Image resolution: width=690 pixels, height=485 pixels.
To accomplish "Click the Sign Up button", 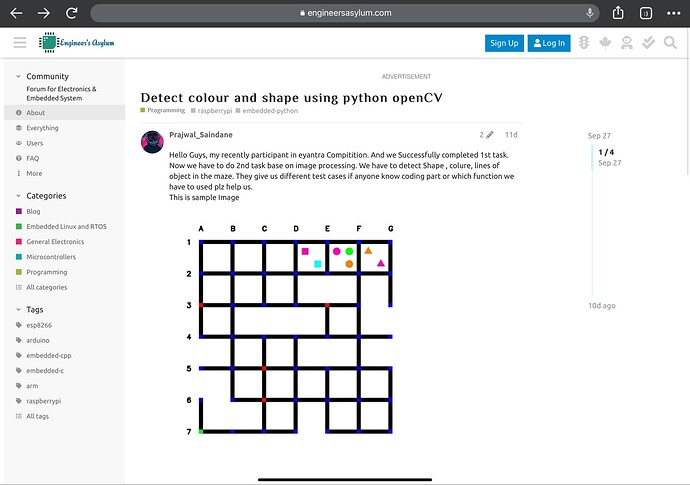I will pos(504,43).
